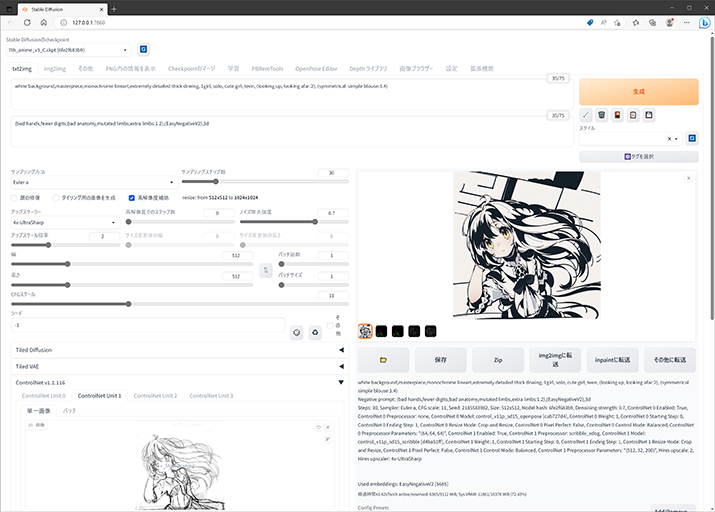The width and height of the screenshot is (715, 512).
Task: Click the arrow/pencil icon under the generate button
Action: [x=586, y=115]
